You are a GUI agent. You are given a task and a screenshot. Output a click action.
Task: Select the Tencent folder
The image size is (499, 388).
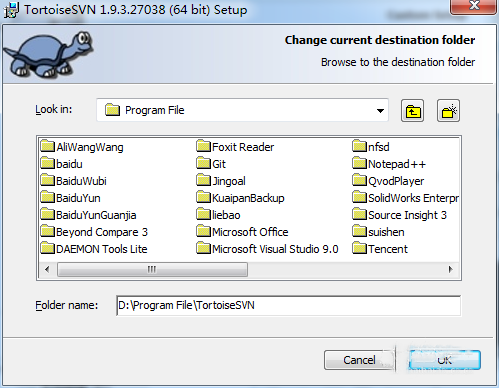coord(380,249)
